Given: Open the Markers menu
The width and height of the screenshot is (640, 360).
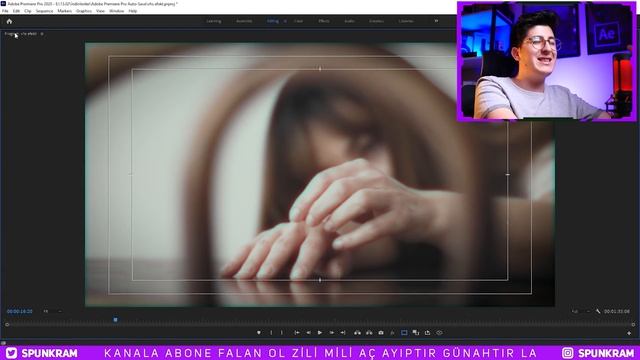Looking at the screenshot, I should coord(64,11).
